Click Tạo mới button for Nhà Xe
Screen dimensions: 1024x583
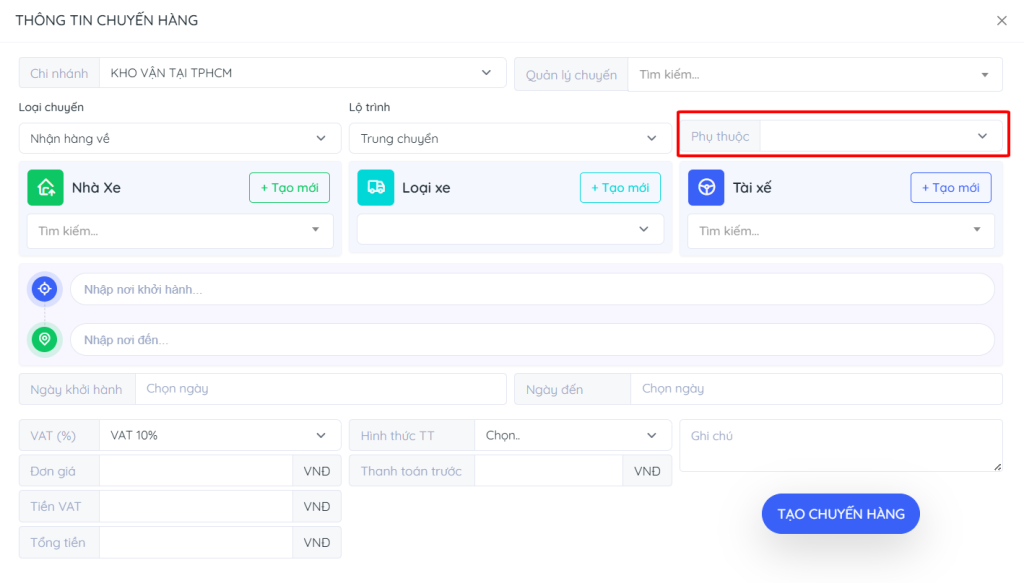tap(289, 188)
